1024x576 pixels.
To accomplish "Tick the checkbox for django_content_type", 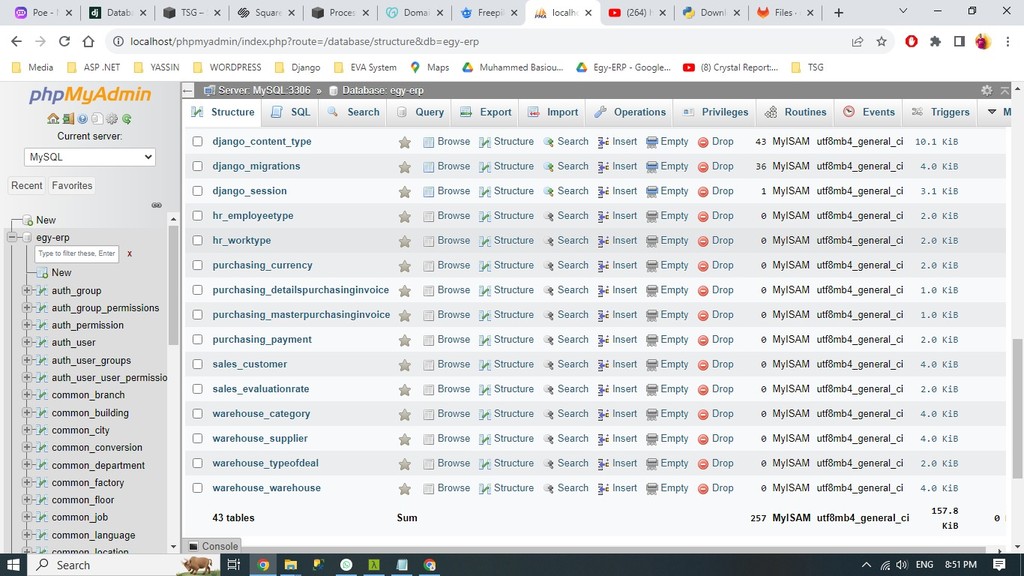I will (x=197, y=141).
